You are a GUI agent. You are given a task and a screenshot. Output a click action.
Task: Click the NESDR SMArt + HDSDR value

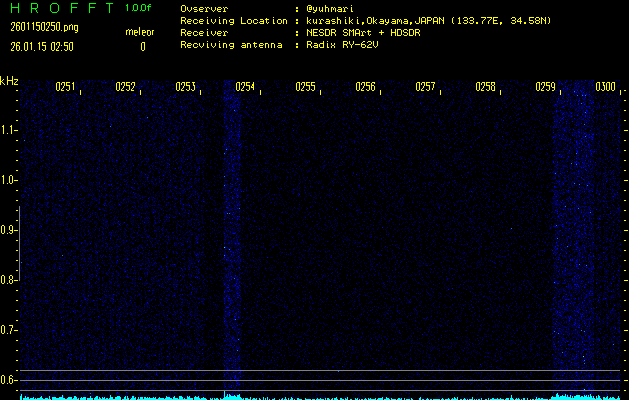coord(363,33)
